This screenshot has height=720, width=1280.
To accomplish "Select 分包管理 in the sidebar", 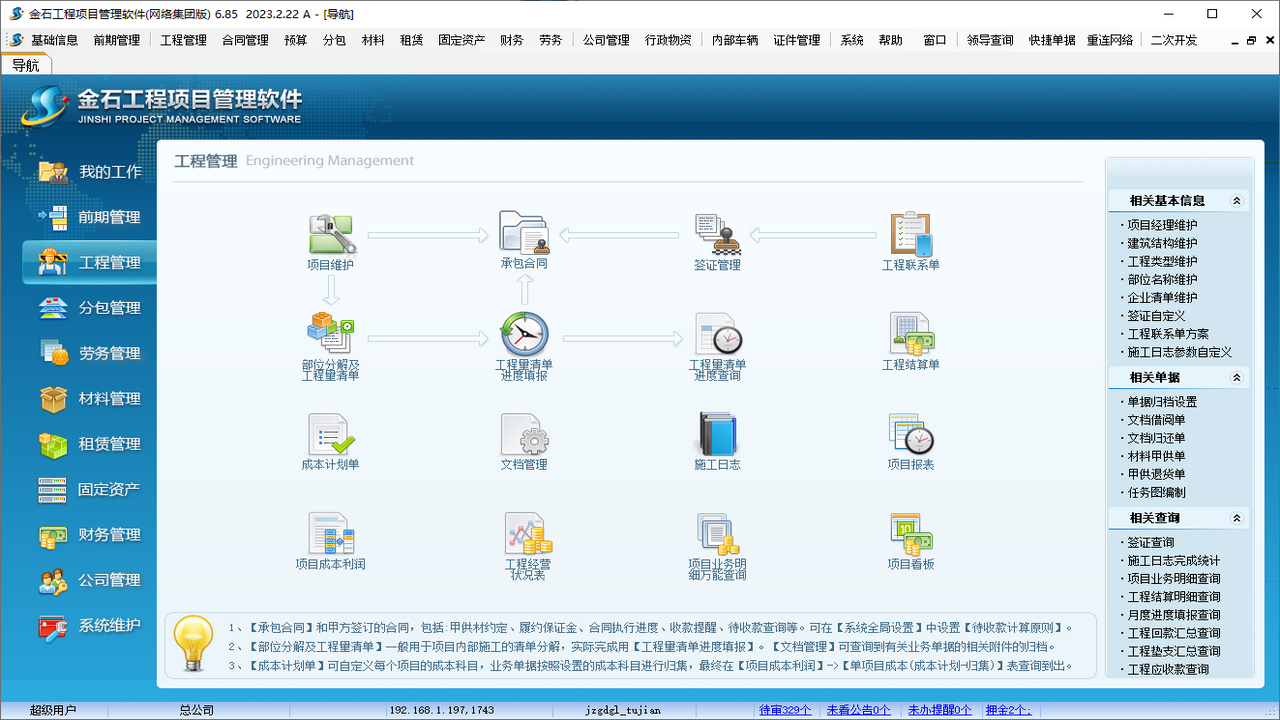I will 90,308.
